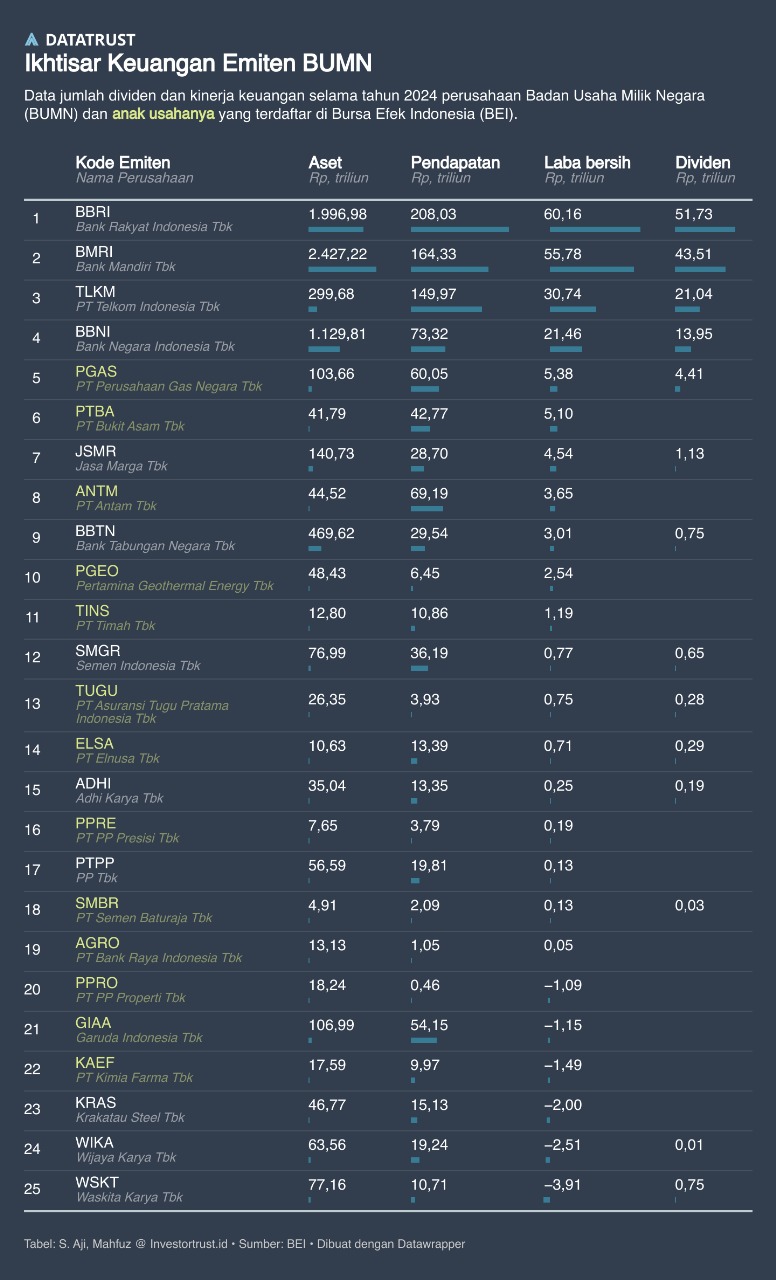Click the TLKM ticker code

coord(95,292)
